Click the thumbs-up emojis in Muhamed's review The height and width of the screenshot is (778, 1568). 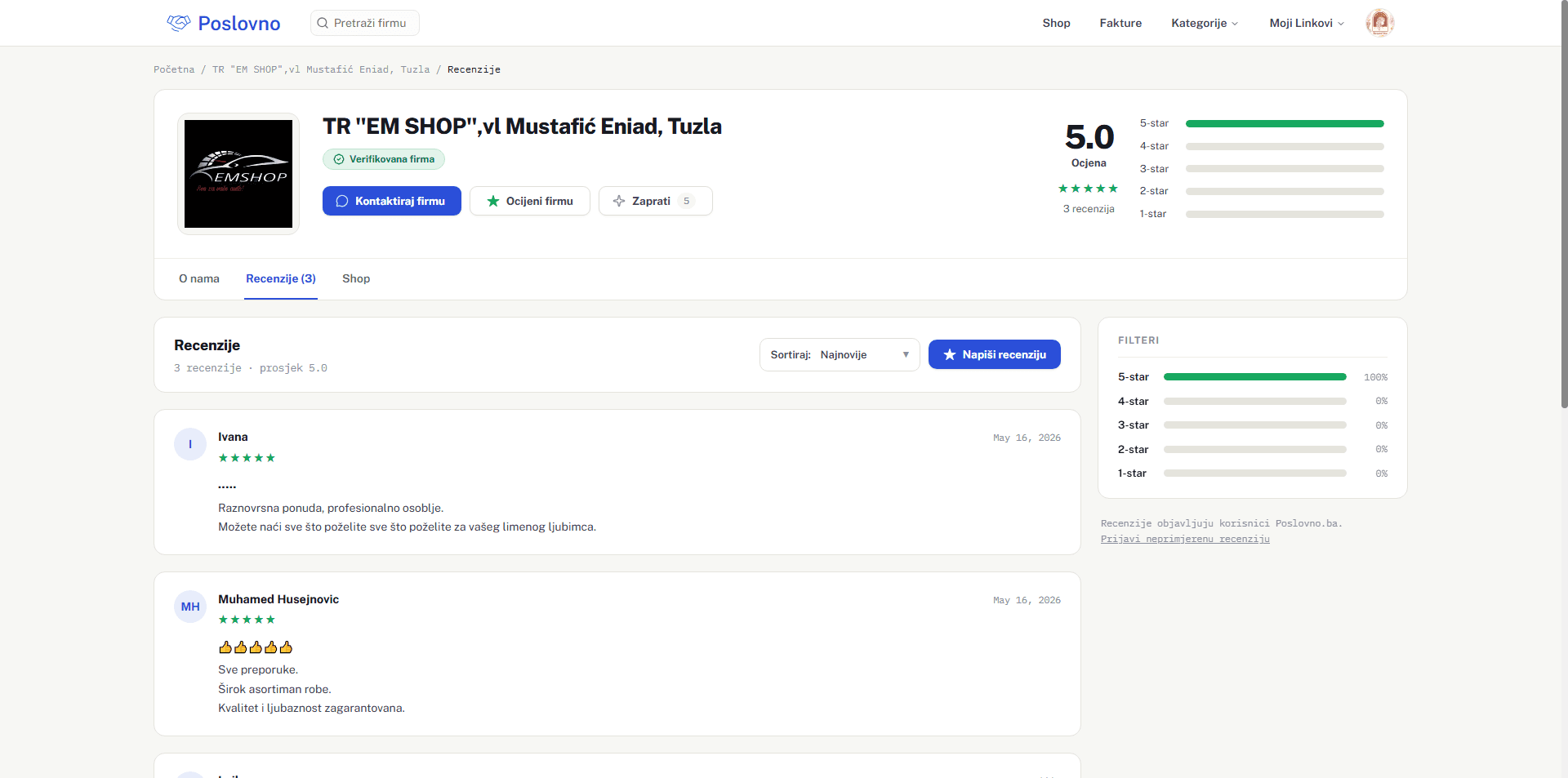[x=256, y=647]
